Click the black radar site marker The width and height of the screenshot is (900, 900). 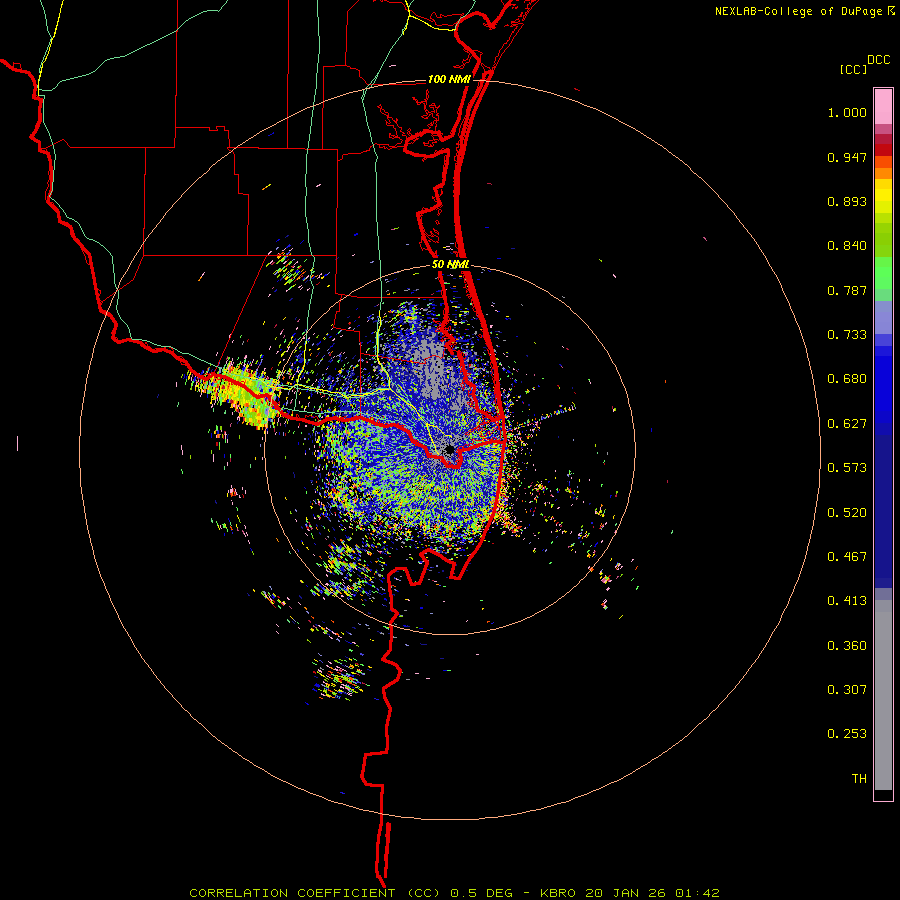[449, 449]
